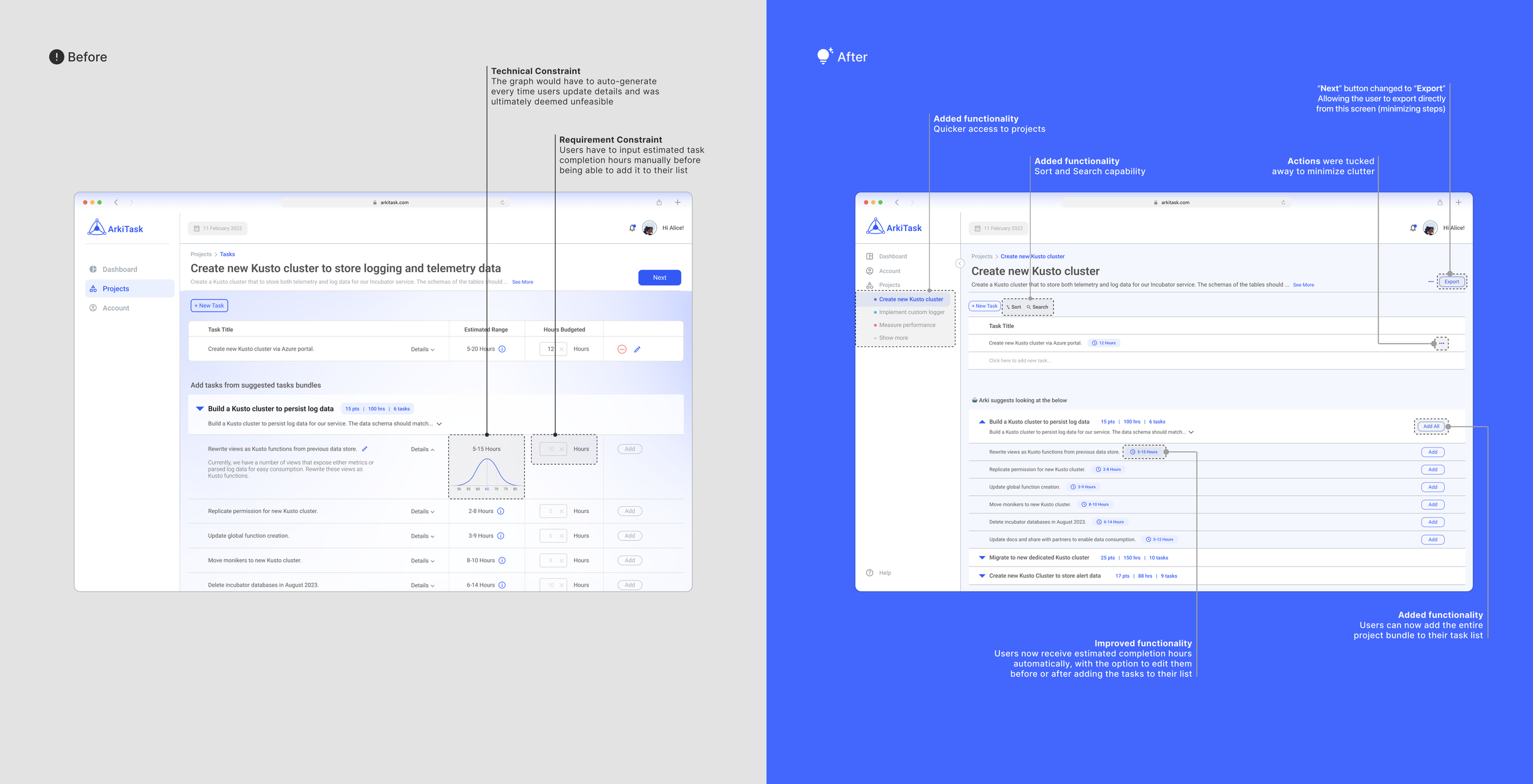Collapse the After sidebar with the circular chevron
This screenshot has width=1533, height=784.
click(960, 264)
